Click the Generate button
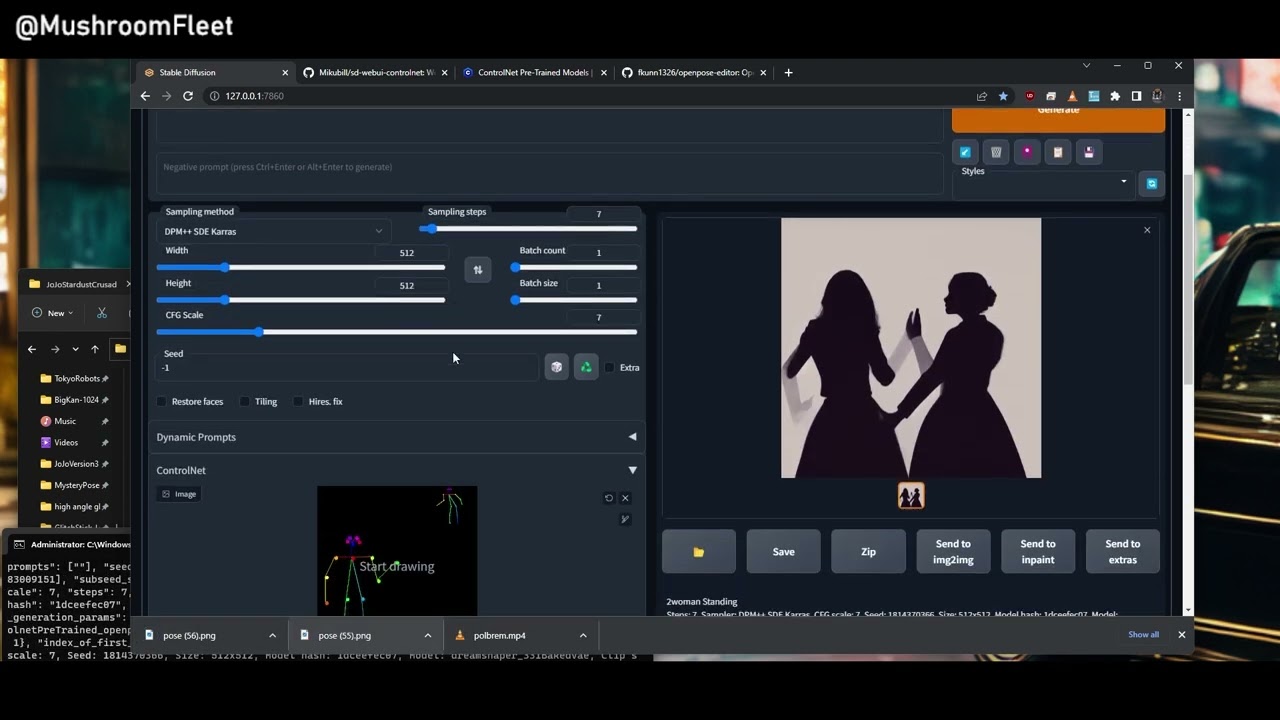 tap(1058, 121)
